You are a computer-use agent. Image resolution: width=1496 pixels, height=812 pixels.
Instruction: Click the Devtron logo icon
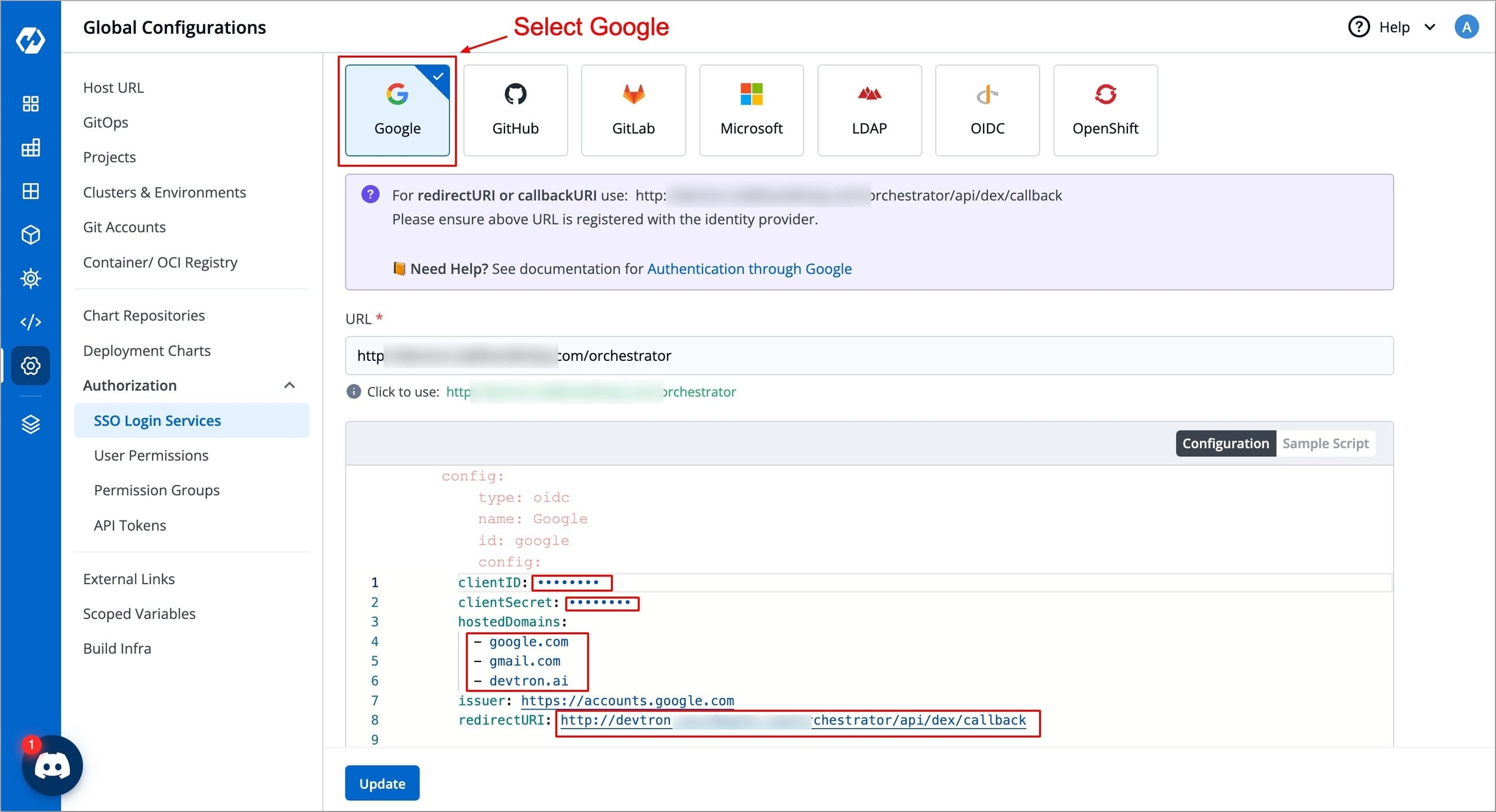[31, 40]
